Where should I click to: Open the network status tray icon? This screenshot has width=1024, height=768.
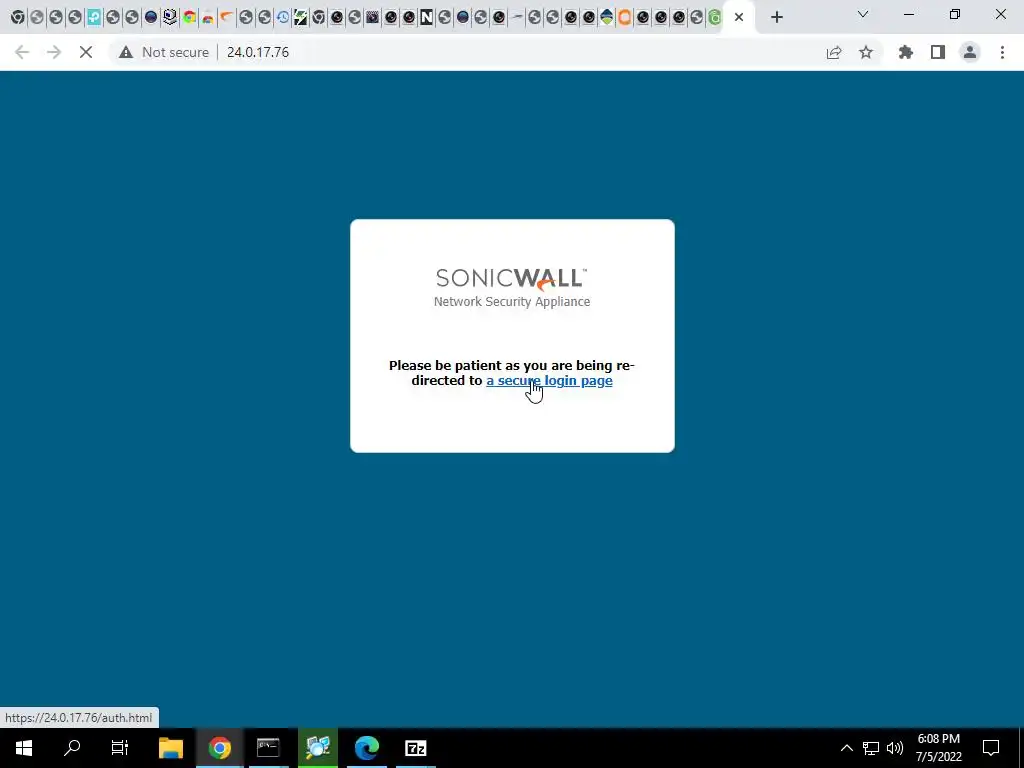871,748
